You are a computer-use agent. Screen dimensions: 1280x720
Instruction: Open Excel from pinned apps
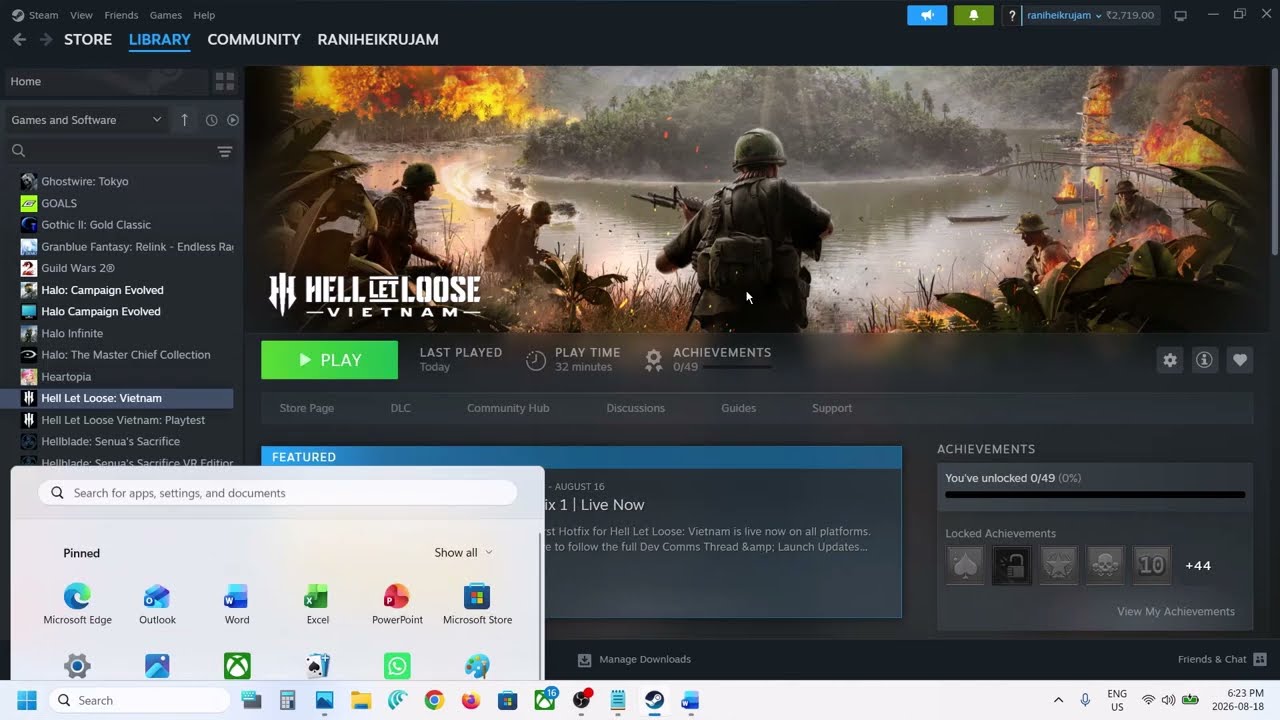click(x=317, y=605)
